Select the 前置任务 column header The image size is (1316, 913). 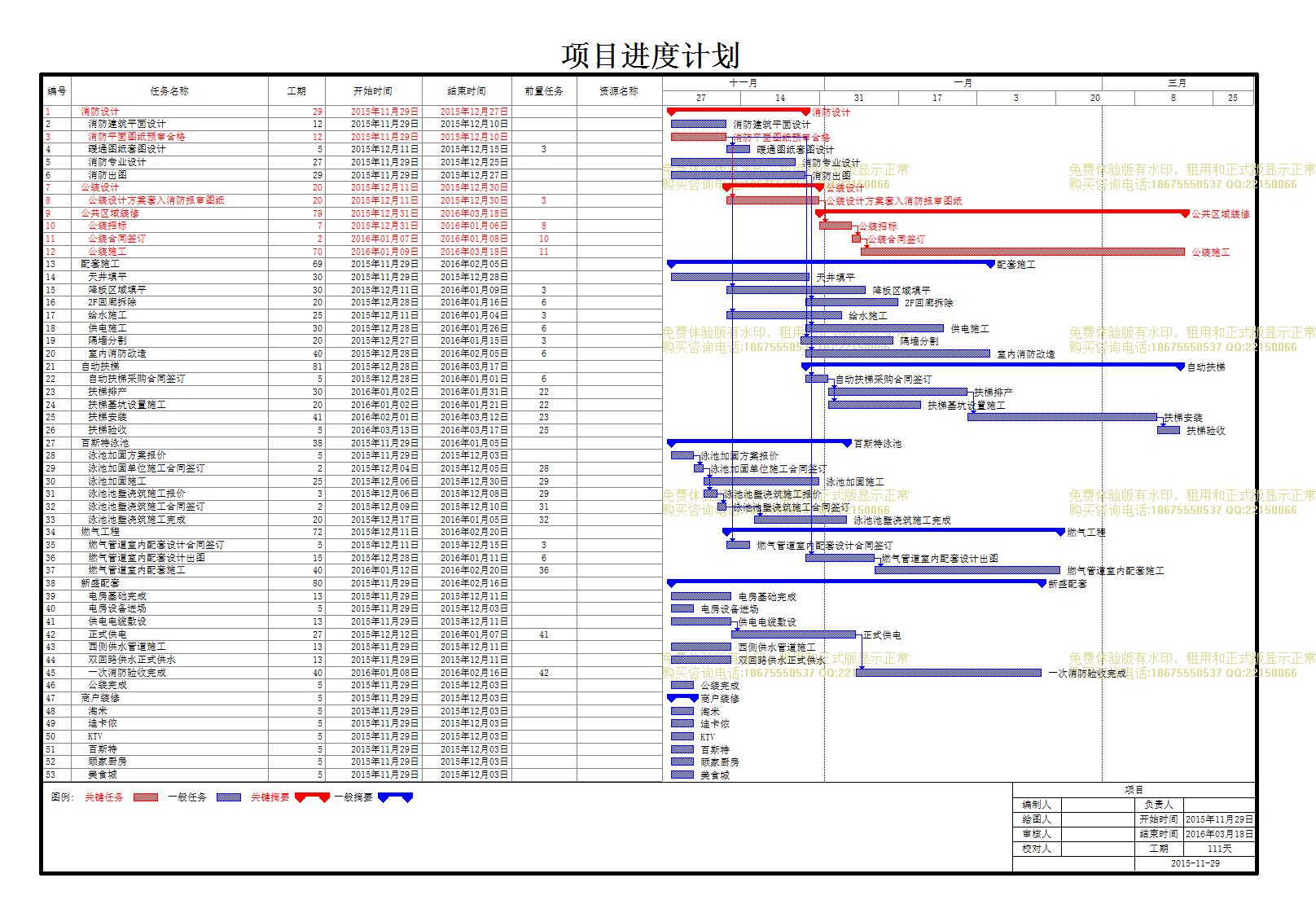pos(544,91)
